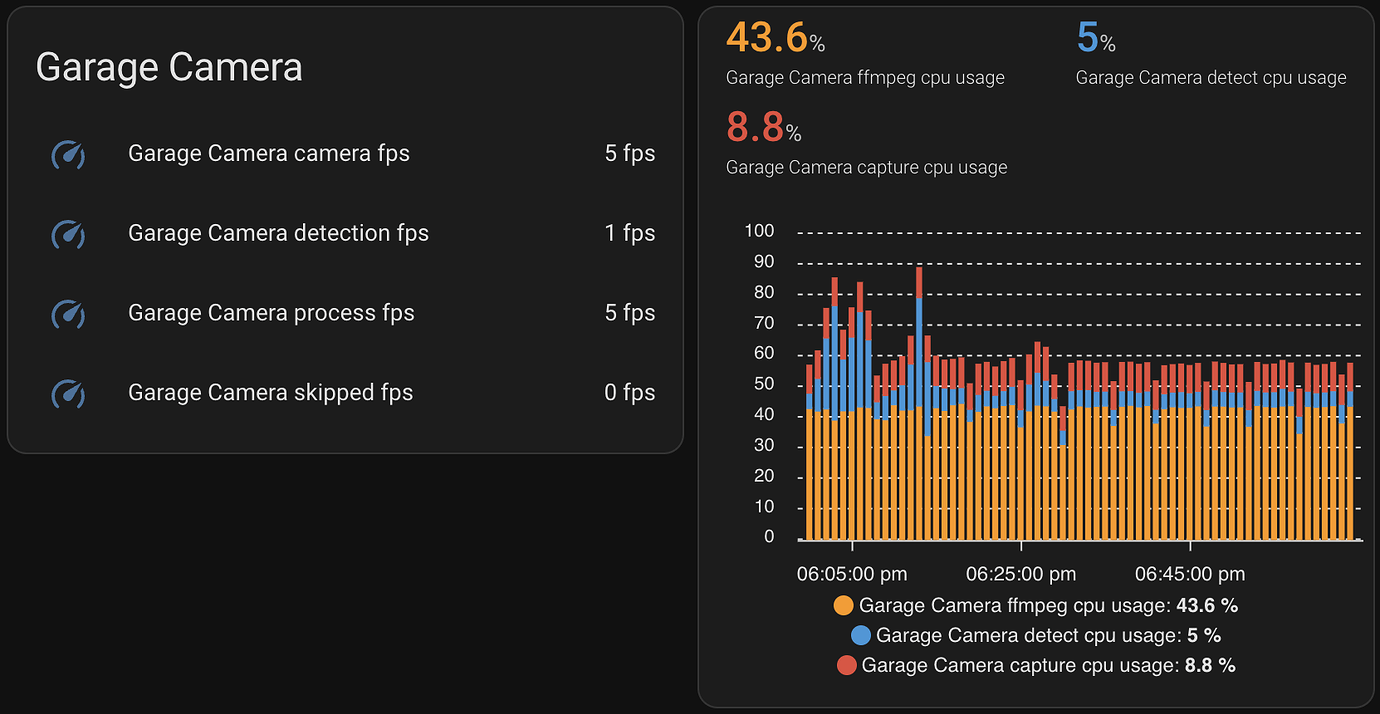Toggle red capture cpu usage legend dot
Viewport: 1380px width, 714px height.
(x=846, y=665)
